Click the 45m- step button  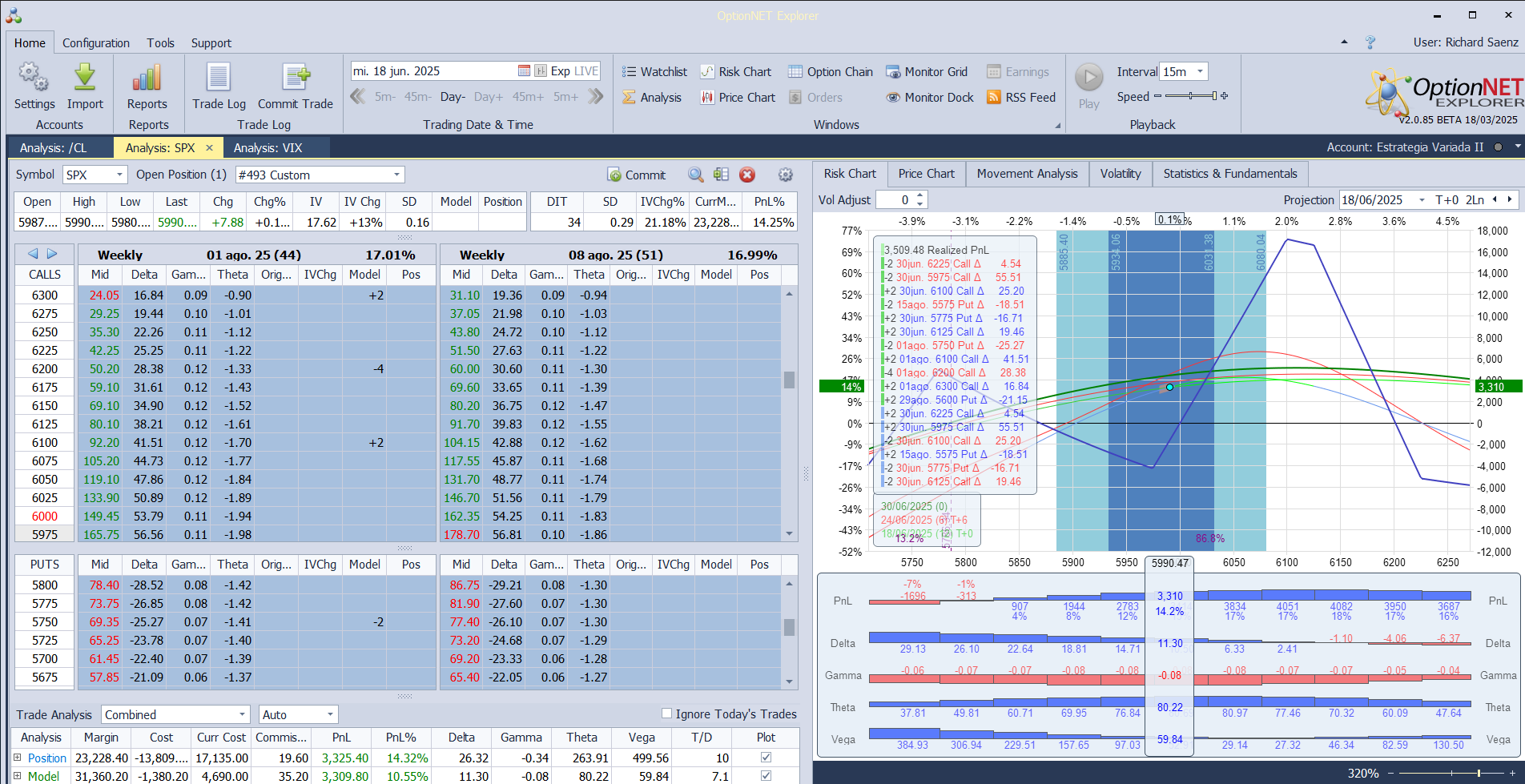tap(417, 97)
